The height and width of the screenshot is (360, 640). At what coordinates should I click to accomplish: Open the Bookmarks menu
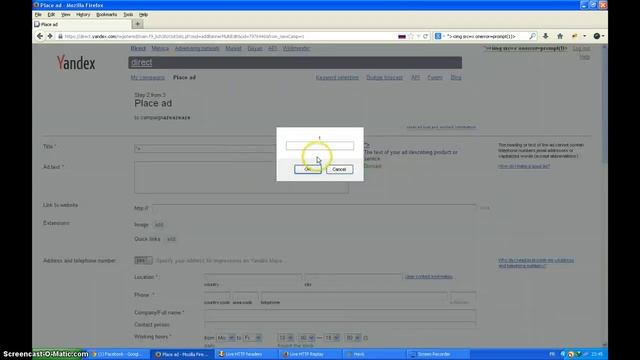tap(107, 15)
